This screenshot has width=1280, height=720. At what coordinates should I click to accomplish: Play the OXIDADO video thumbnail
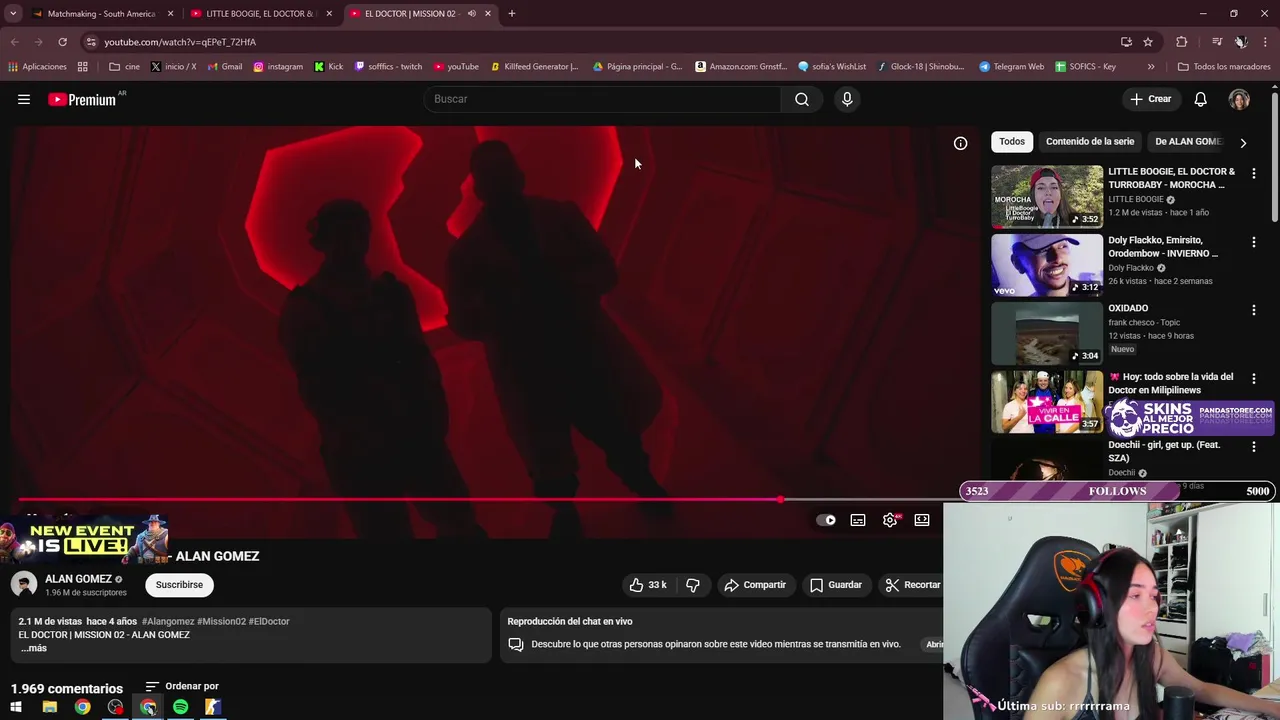(x=1047, y=333)
